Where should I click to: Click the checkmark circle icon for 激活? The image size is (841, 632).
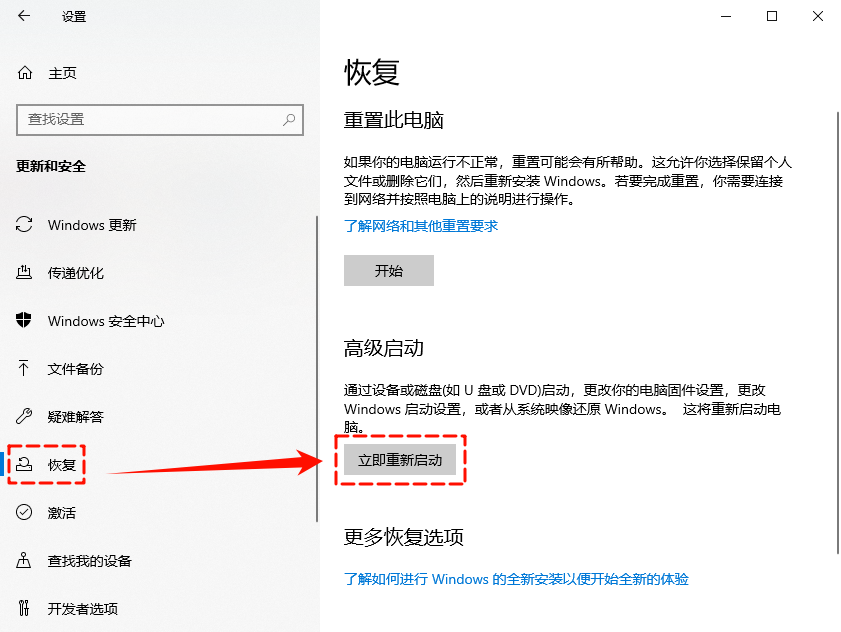click(24, 512)
